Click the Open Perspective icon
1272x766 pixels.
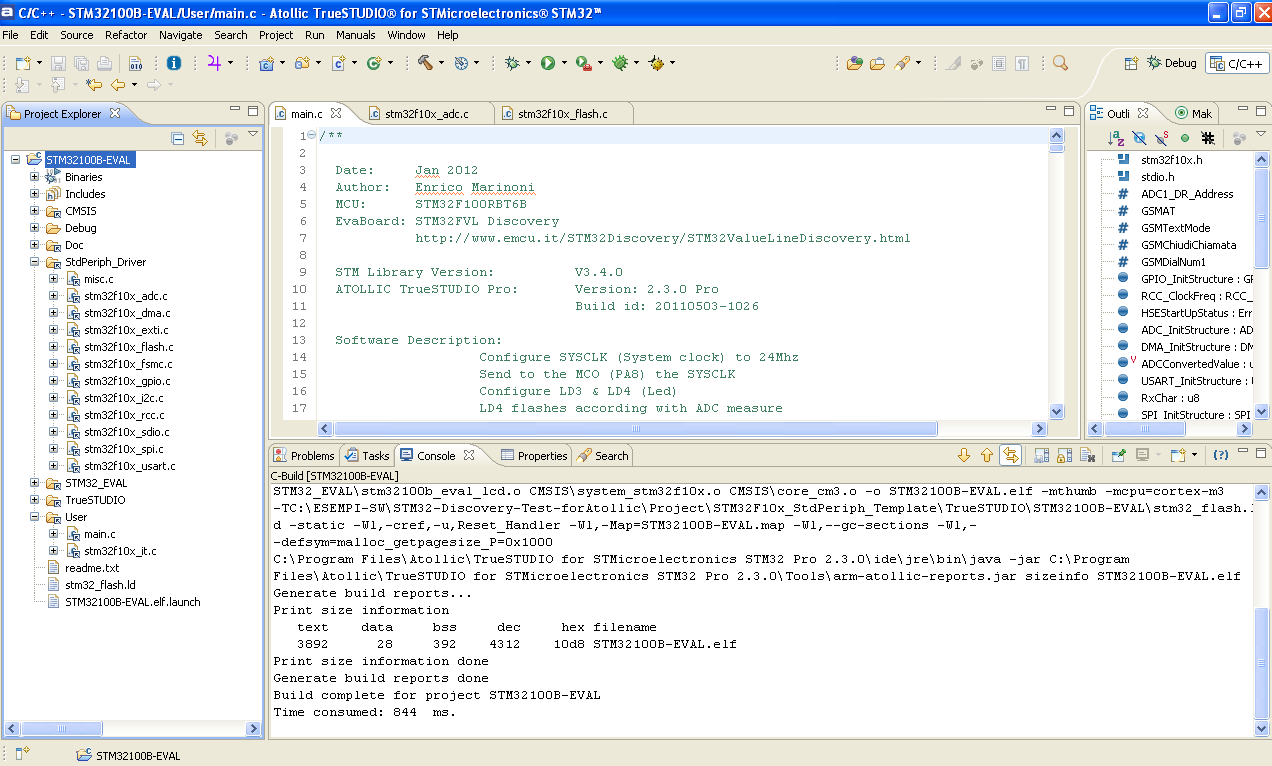coord(1131,62)
